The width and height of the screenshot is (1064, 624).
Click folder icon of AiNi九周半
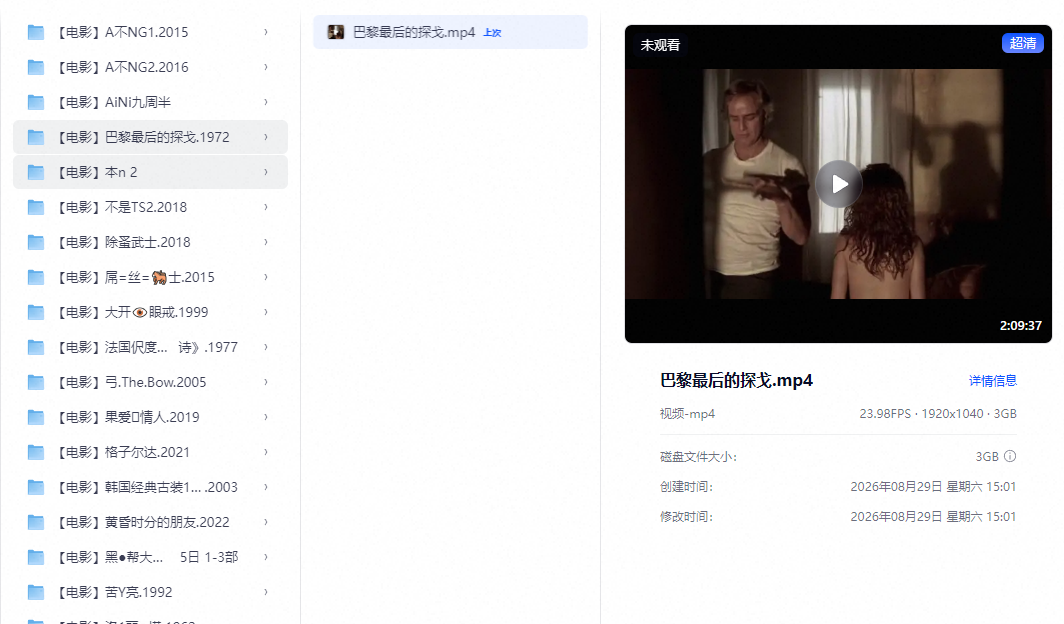pos(35,102)
